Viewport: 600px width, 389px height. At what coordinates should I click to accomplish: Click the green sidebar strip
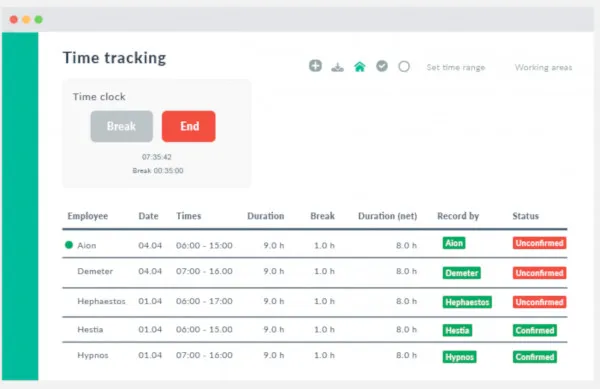click(x=20, y=206)
